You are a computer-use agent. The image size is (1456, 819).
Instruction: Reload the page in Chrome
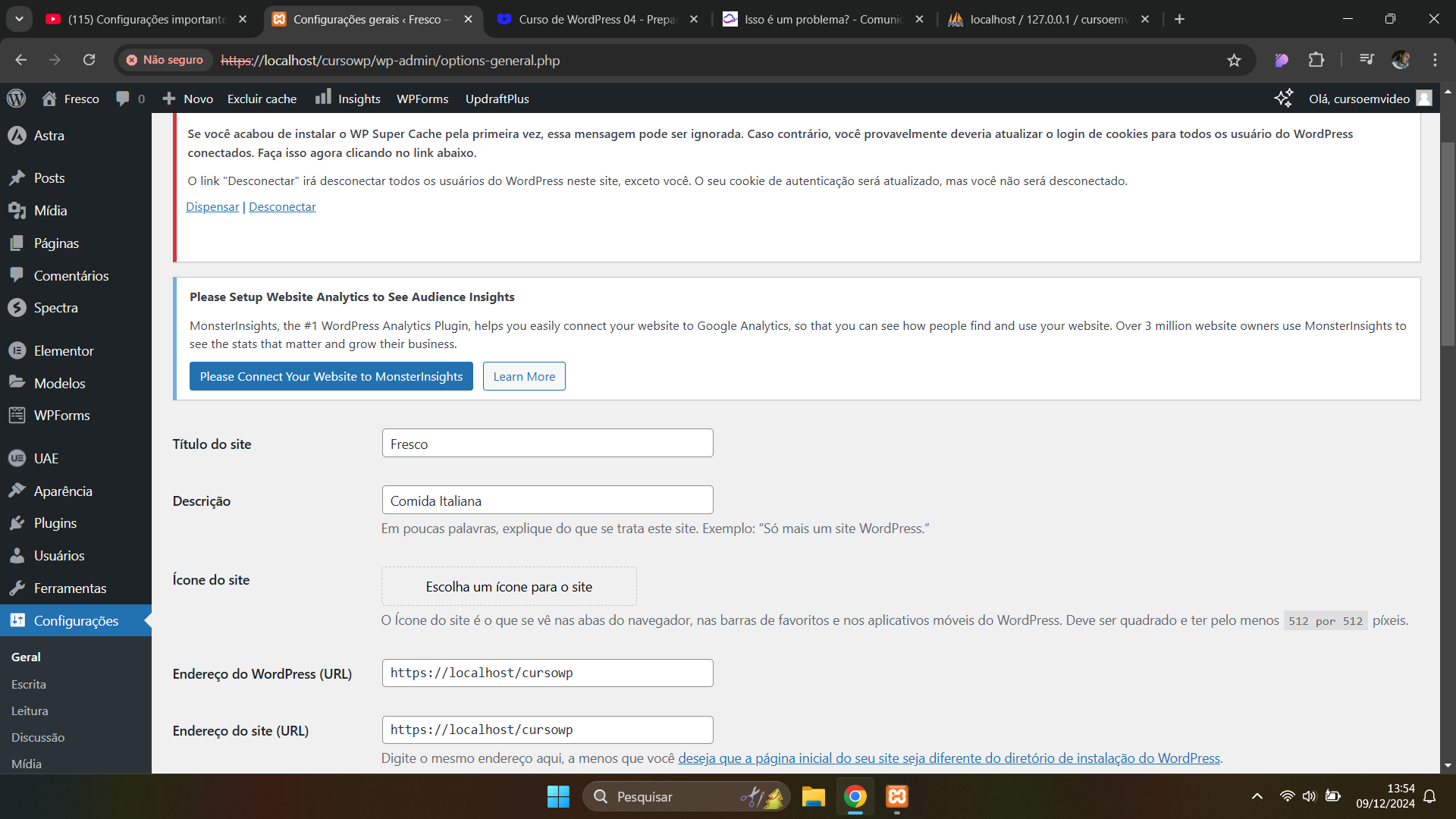(x=89, y=60)
